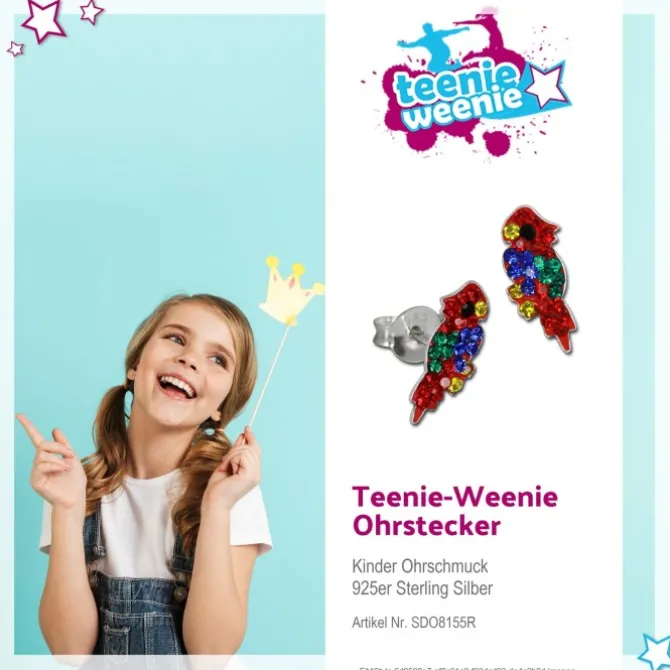The height and width of the screenshot is (670, 670).
Task: Click the tiny star below the large star
Action: click(x=15, y=49)
